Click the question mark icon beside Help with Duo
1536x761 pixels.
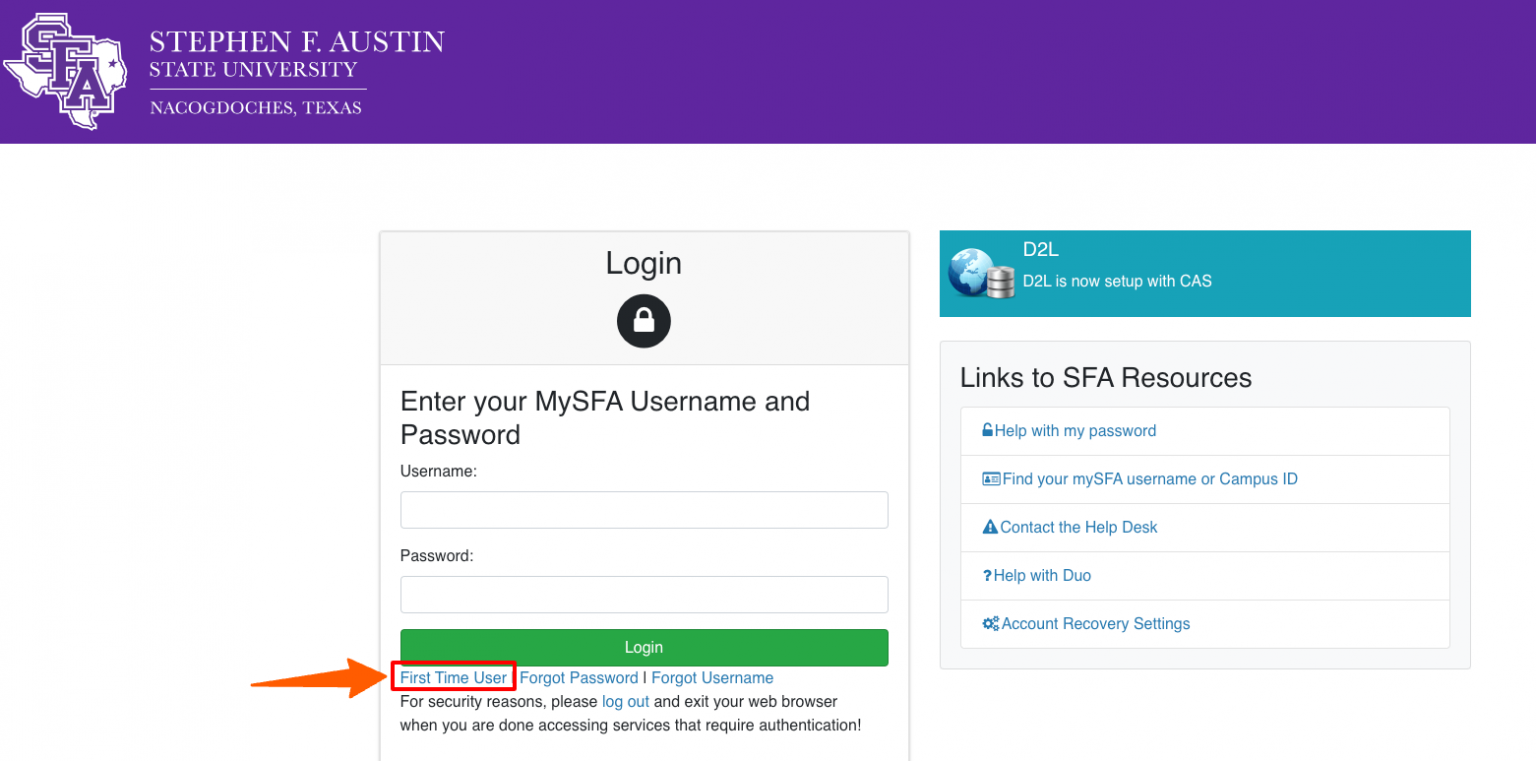click(986, 576)
